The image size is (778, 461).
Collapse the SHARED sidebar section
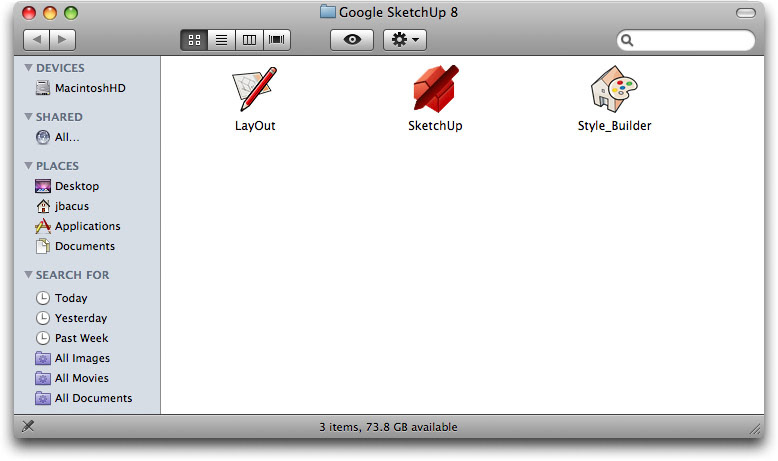[28, 117]
